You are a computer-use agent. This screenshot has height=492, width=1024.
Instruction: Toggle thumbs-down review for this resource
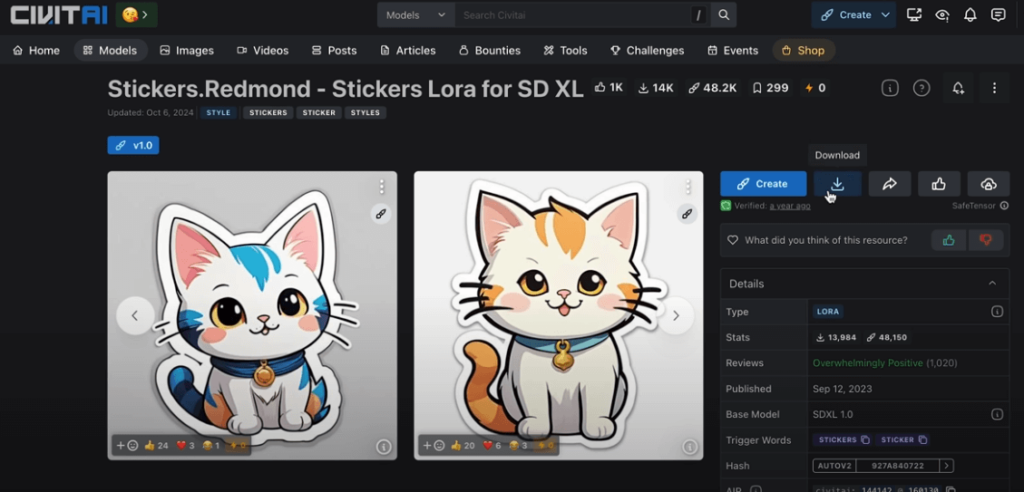click(985, 240)
